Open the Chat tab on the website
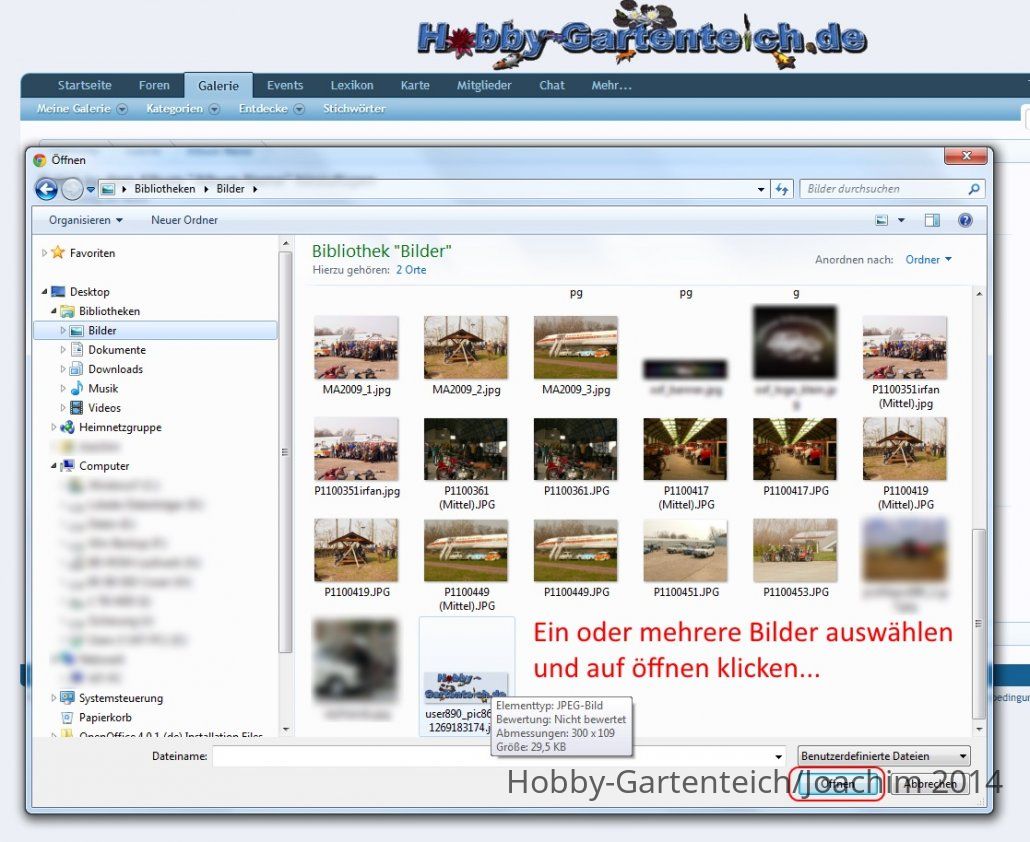The height and width of the screenshot is (842, 1030). pyautogui.click(x=552, y=85)
